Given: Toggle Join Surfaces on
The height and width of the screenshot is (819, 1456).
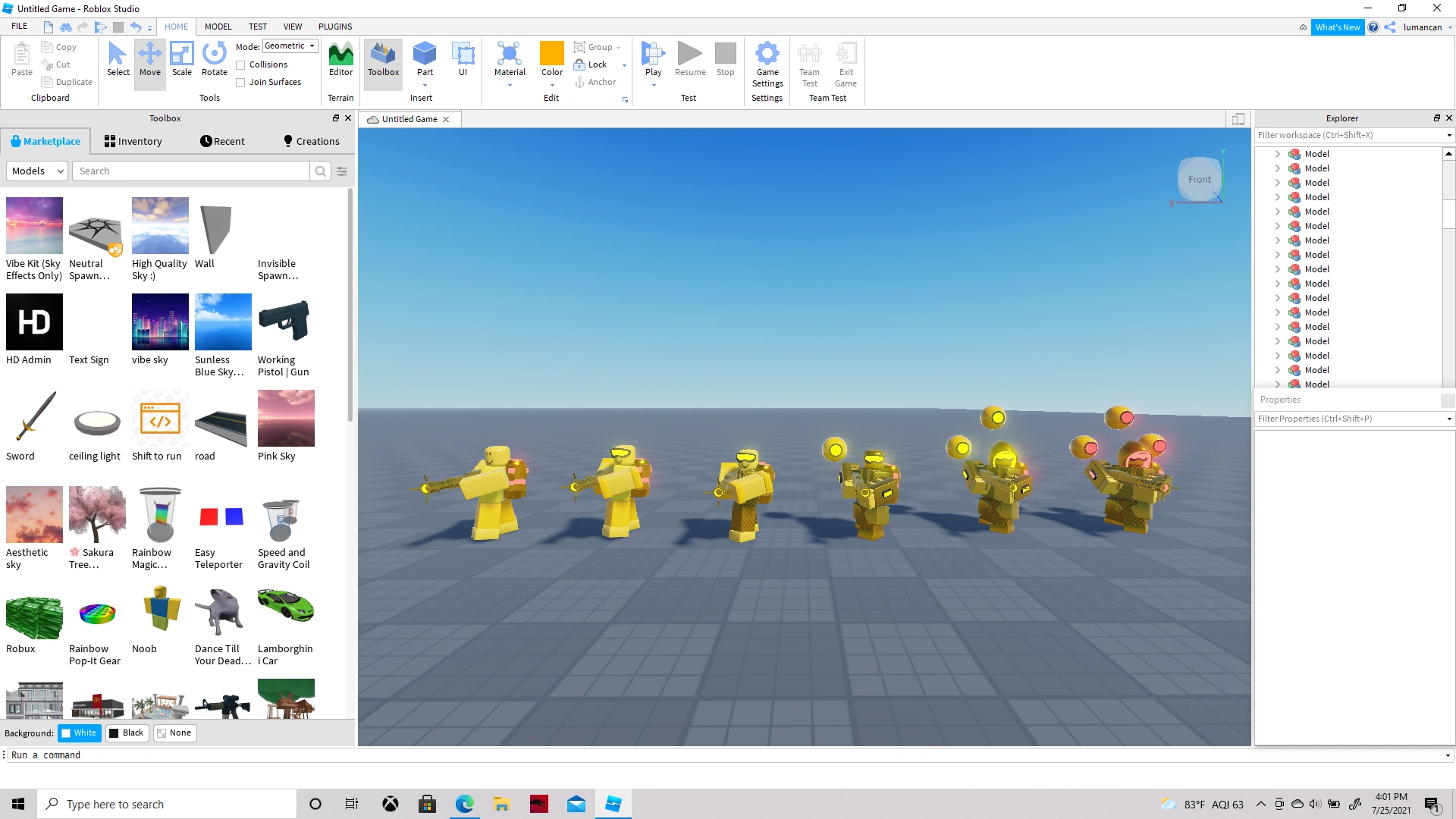Looking at the screenshot, I should (240, 82).
